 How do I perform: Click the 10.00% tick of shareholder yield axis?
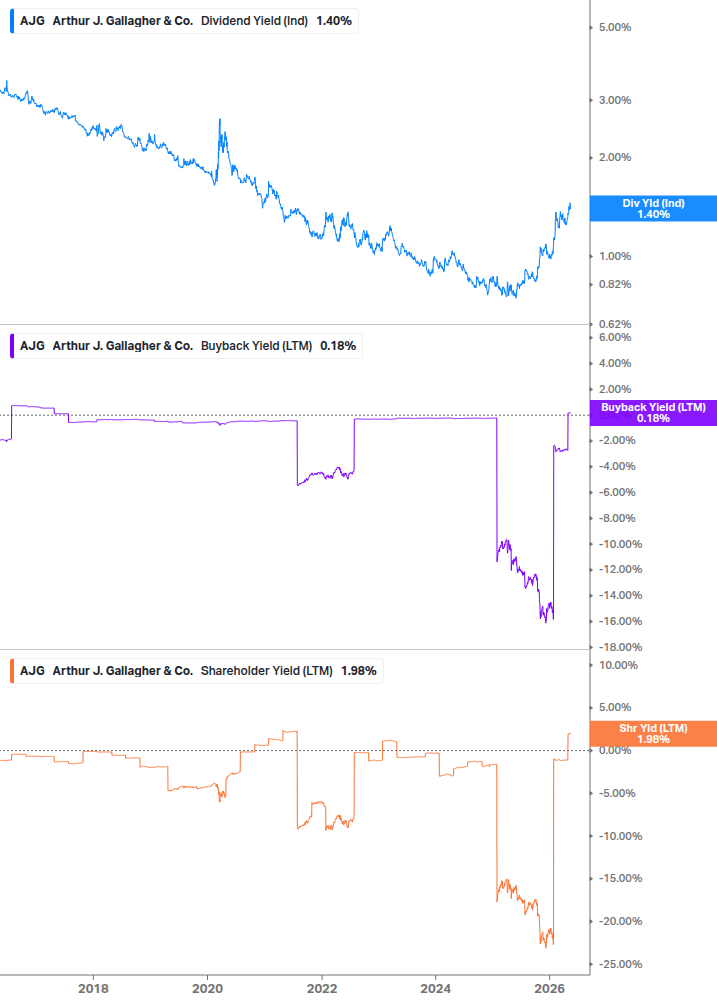618,665
